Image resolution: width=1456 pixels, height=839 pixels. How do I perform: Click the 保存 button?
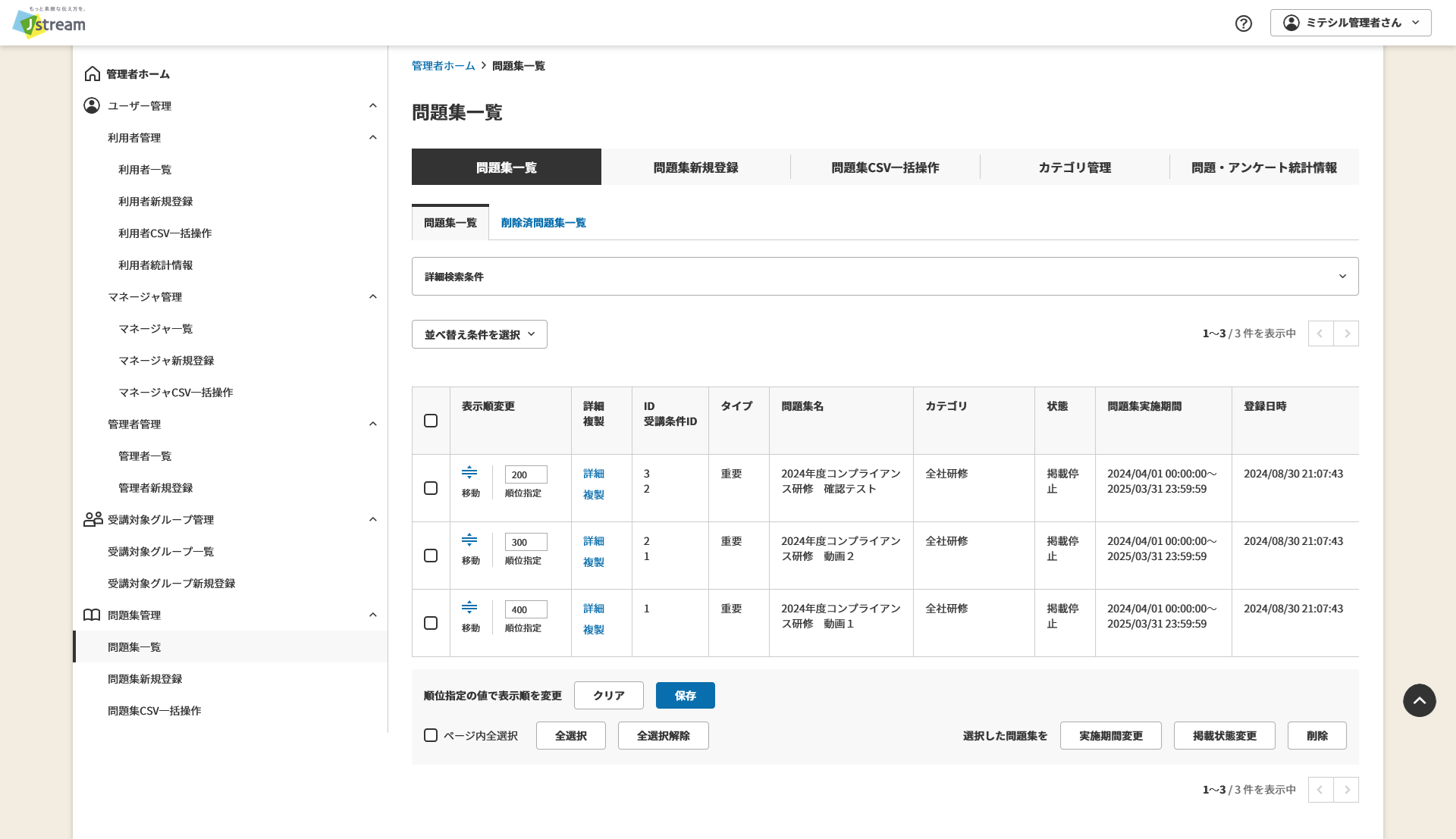tap(686, 695)
